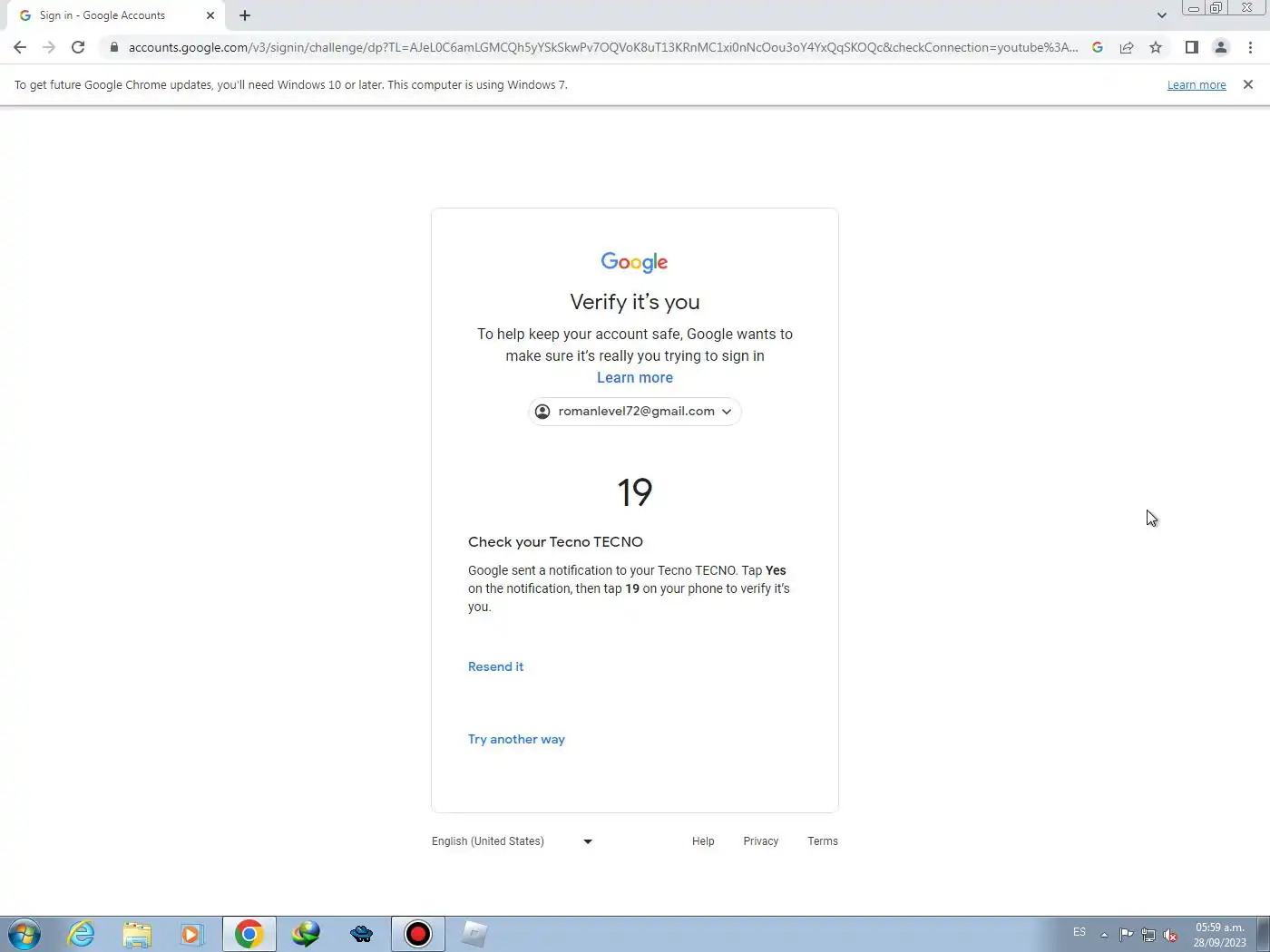Open Windows Media Player in taskbar

192,934
